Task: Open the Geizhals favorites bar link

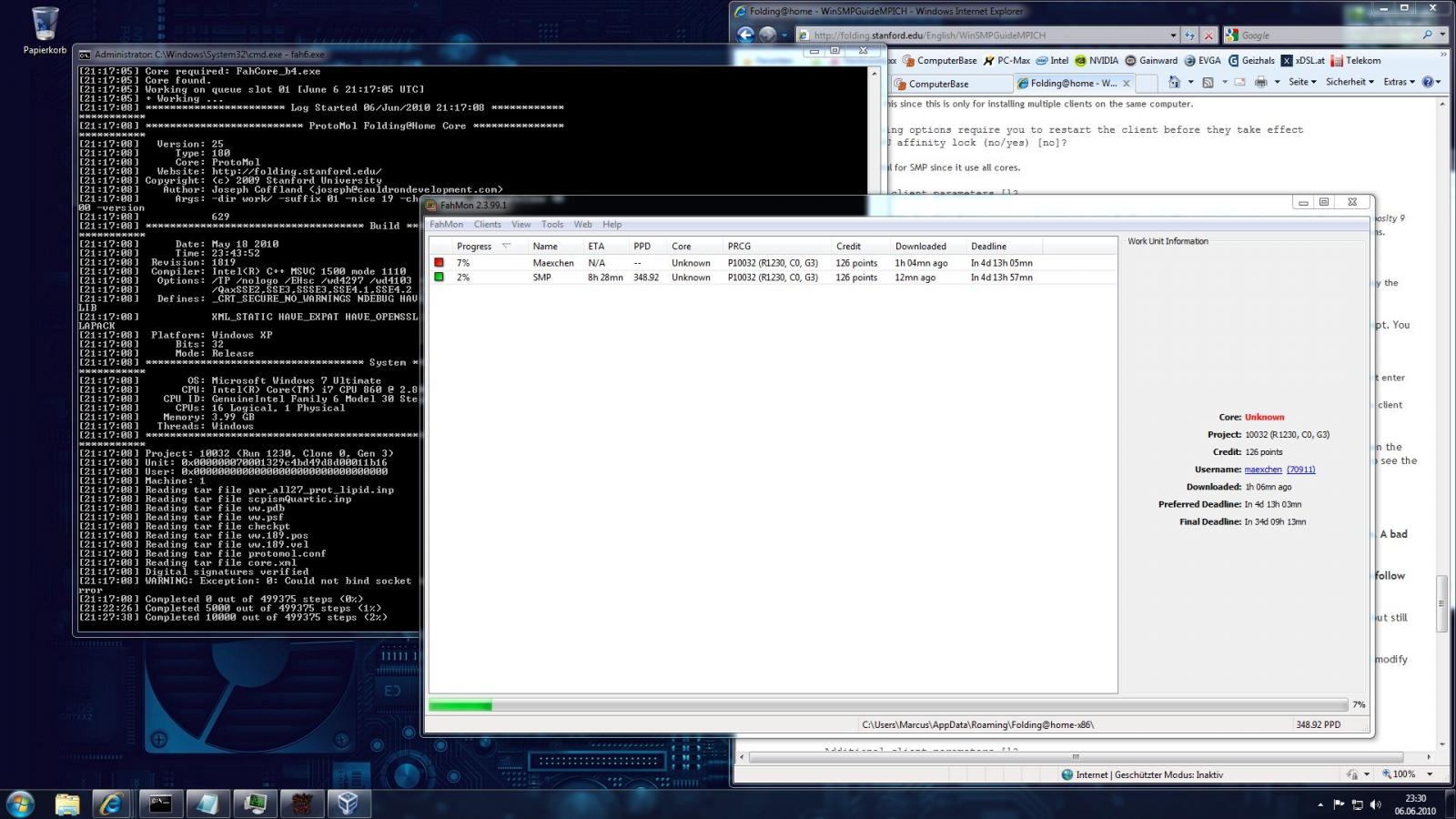Action: point(1251,61)
